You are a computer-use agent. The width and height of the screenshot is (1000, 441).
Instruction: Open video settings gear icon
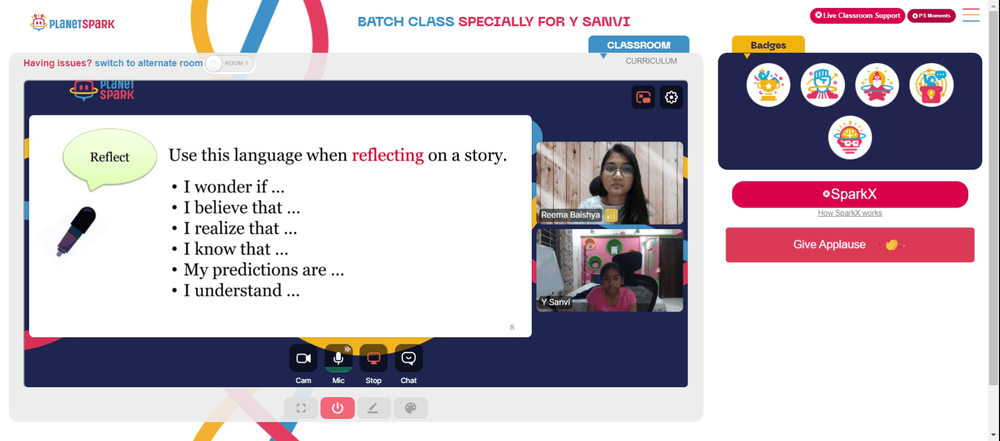[671, 98]
